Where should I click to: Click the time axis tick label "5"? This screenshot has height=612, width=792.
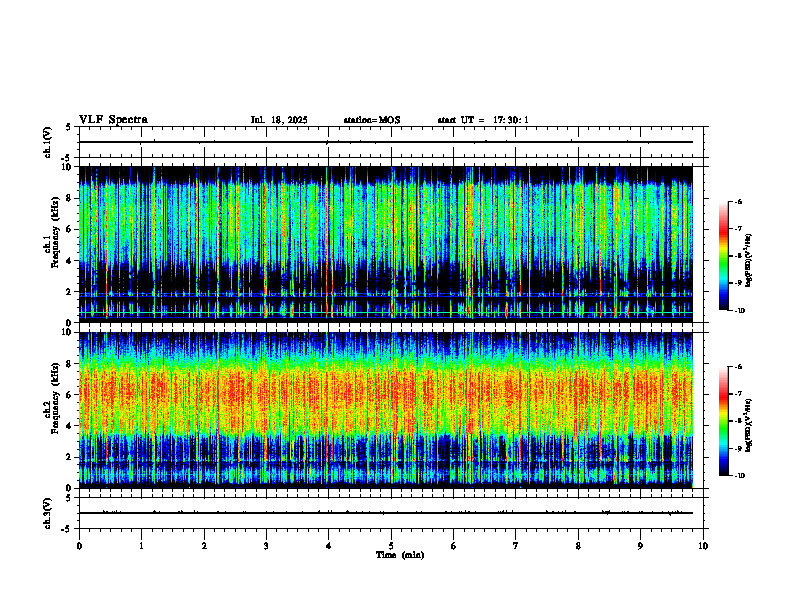(x=391, y=546)
